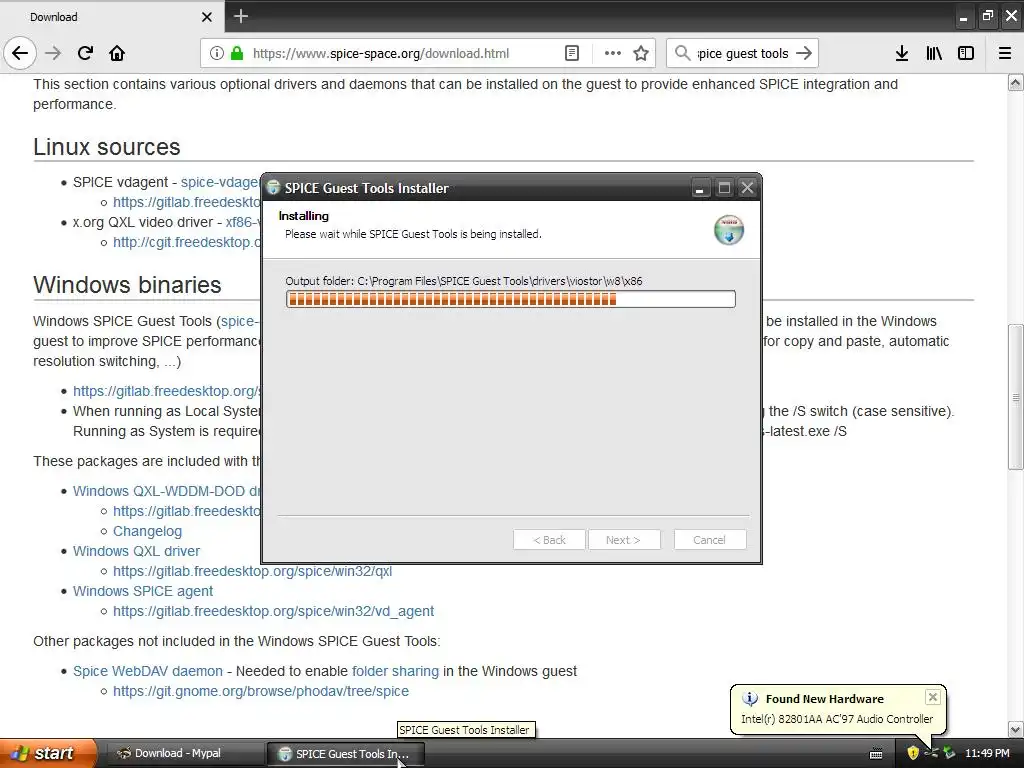Image resolution: width=1024 pixels, height=768 pixels.
Task: Open Windows QXL-WDDM-DOD driver link
Action: (x=167, y=491)
